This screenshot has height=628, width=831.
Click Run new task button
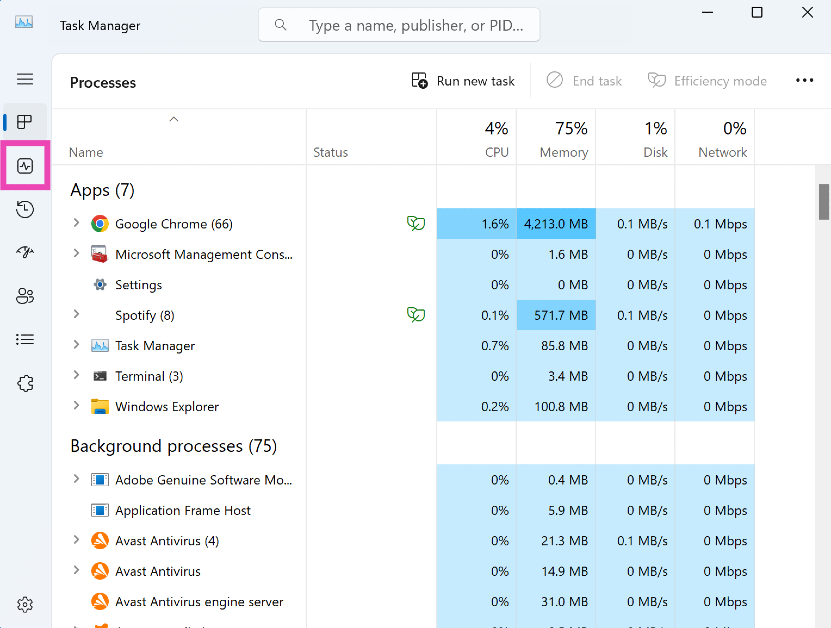click(464, 81)
